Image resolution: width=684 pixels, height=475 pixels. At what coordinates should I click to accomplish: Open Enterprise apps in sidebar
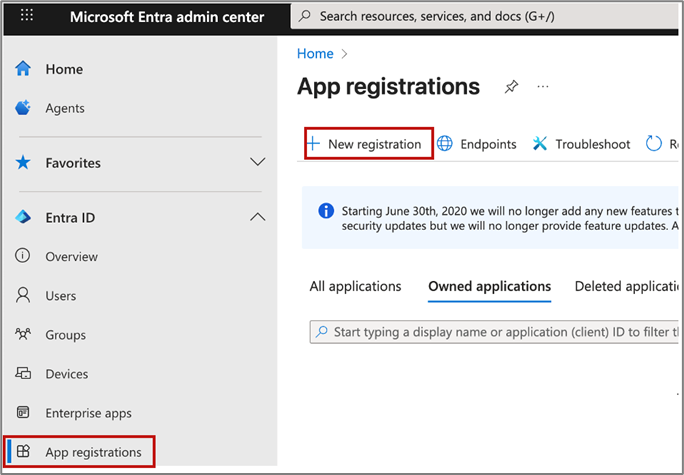click(x=88, y=413)
